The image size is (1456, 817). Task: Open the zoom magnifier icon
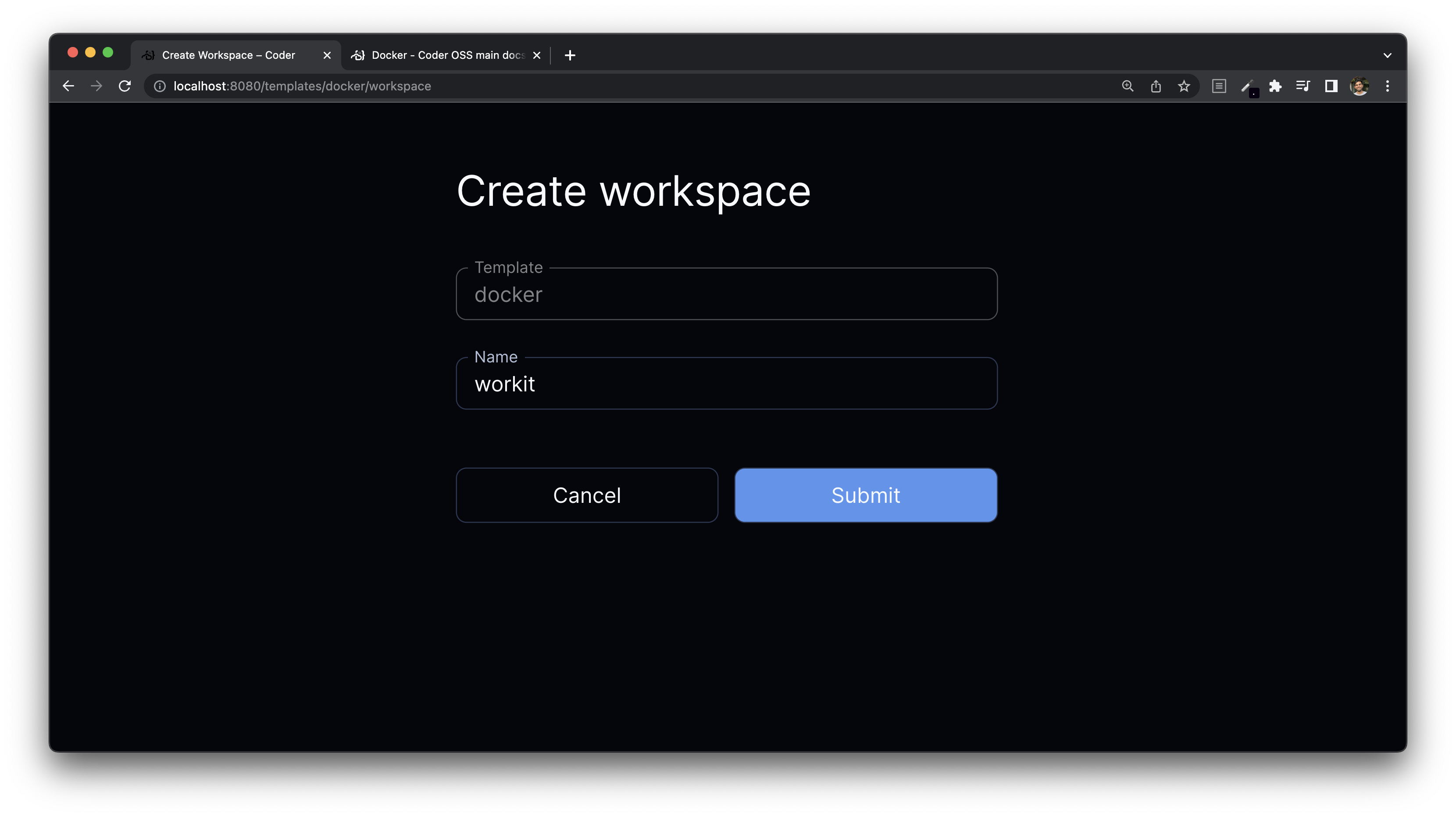click(1128, 86)
